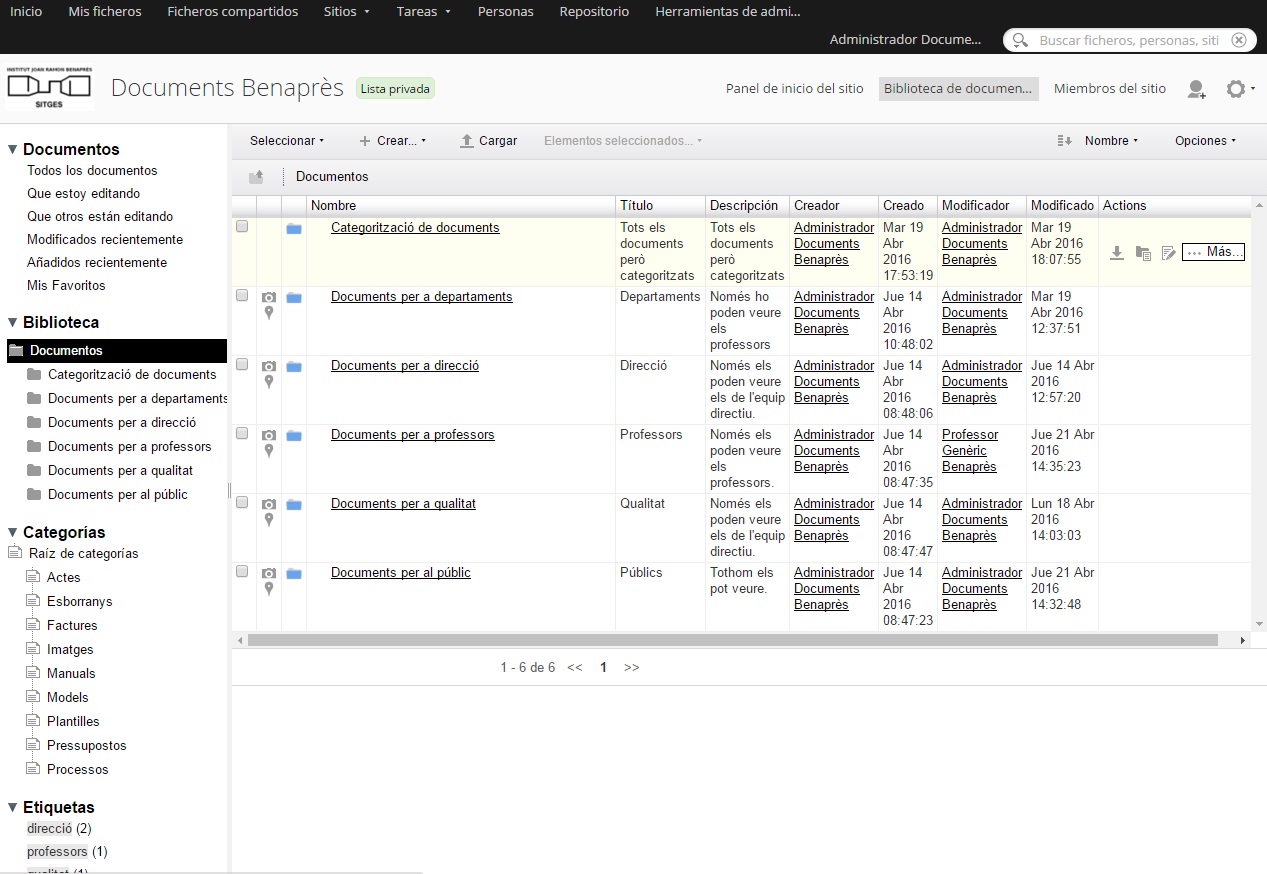Image resolution: width=1267 pixels, height=874 pixels.
Task: Click the view details icon in Actions column
Action: tap(1143, 253)
